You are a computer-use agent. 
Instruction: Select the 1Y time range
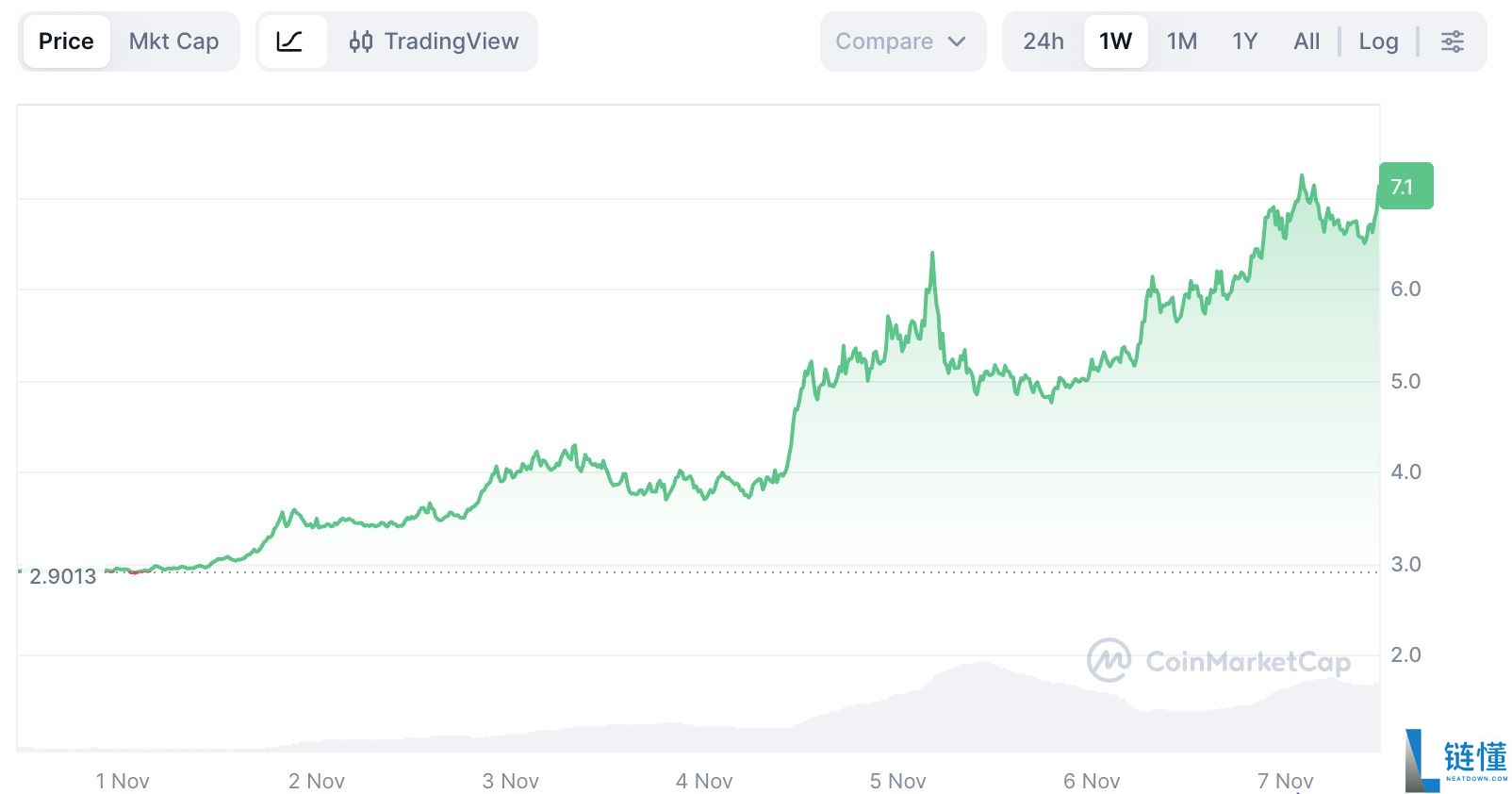(x=1244, y=41)
